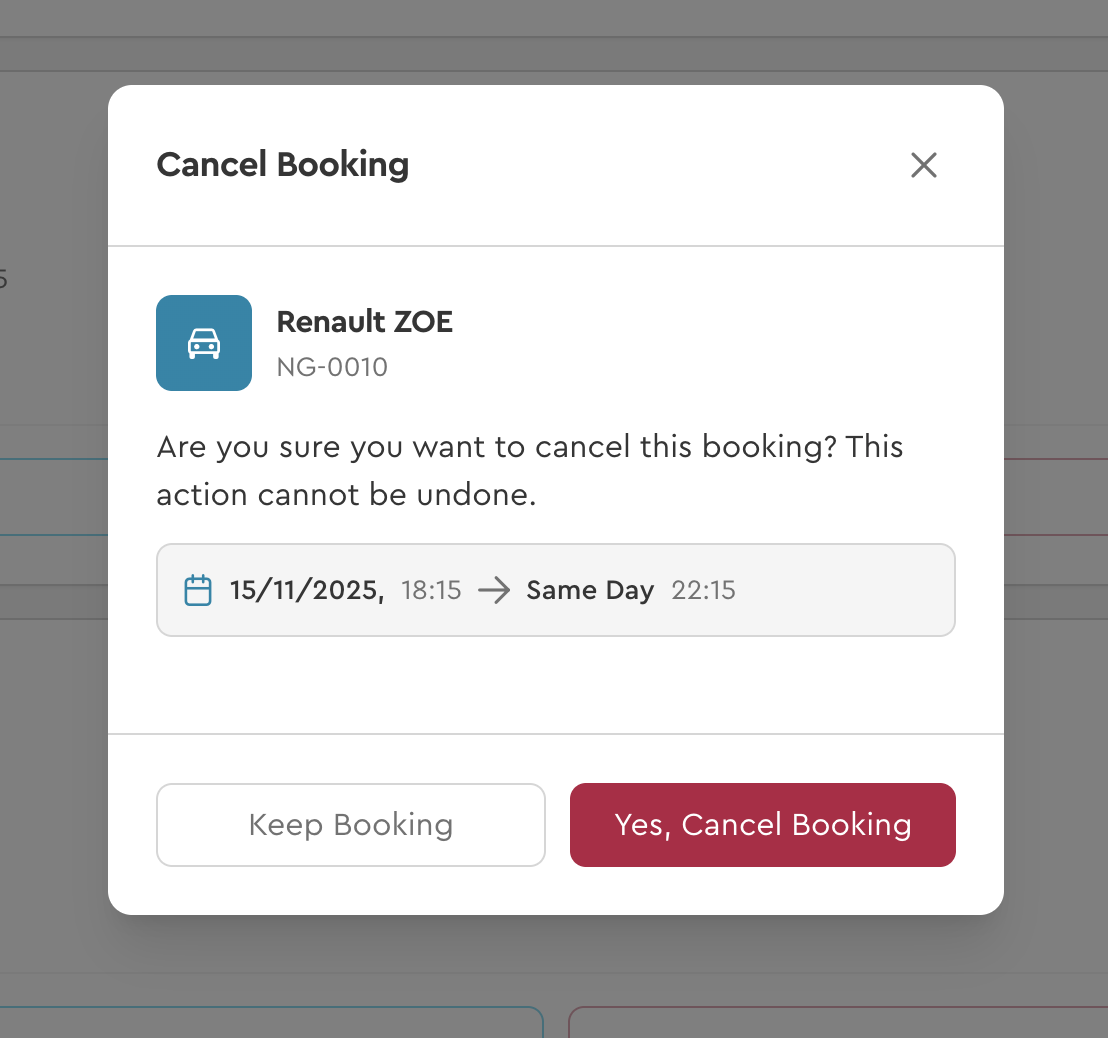Select the Same Day label
The image size is (1108, 1038).
click(590, 590)
